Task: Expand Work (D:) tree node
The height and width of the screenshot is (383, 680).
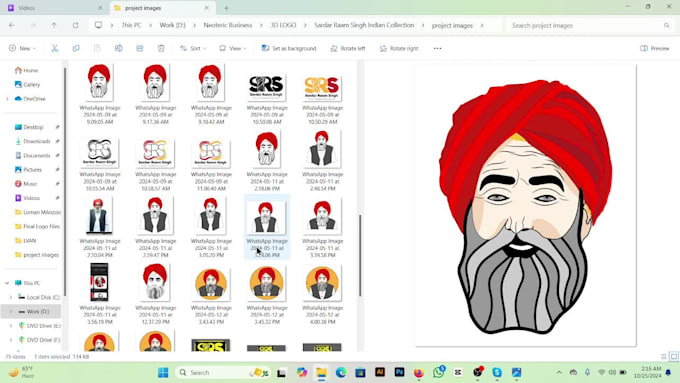Action: (x=11, y=311)
